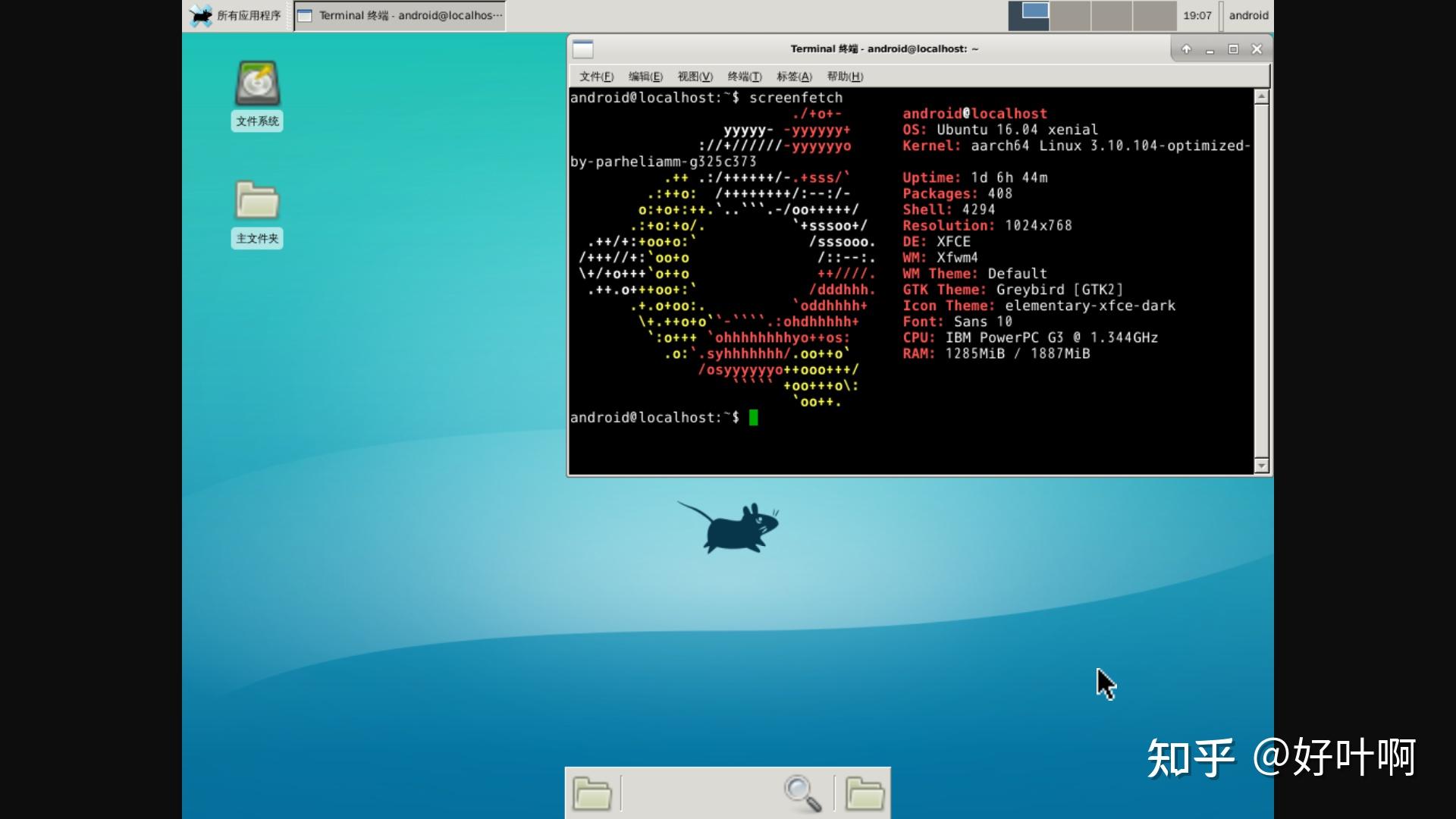Click the XFCE mouse logo in top panel
Image resolution: width=1456 pixels, height=819 pixels.
(x=200, y=14)
